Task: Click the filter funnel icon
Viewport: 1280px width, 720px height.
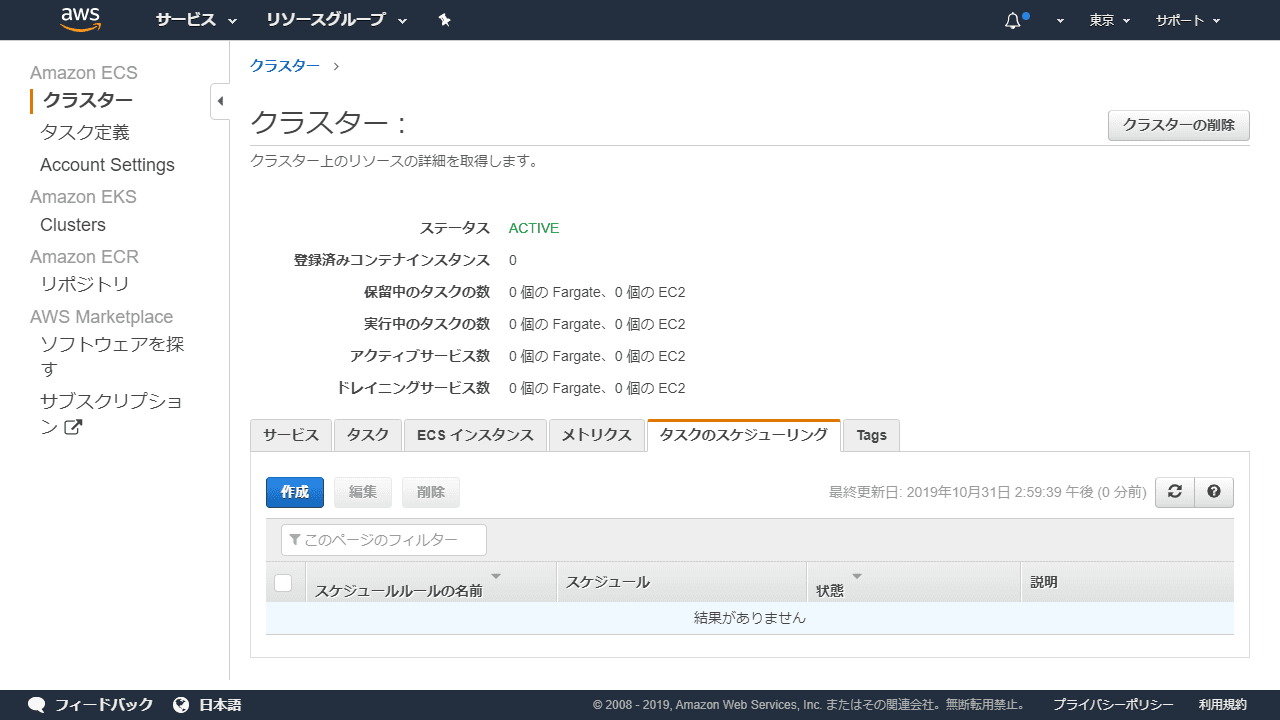Action: tap(295, 540)
